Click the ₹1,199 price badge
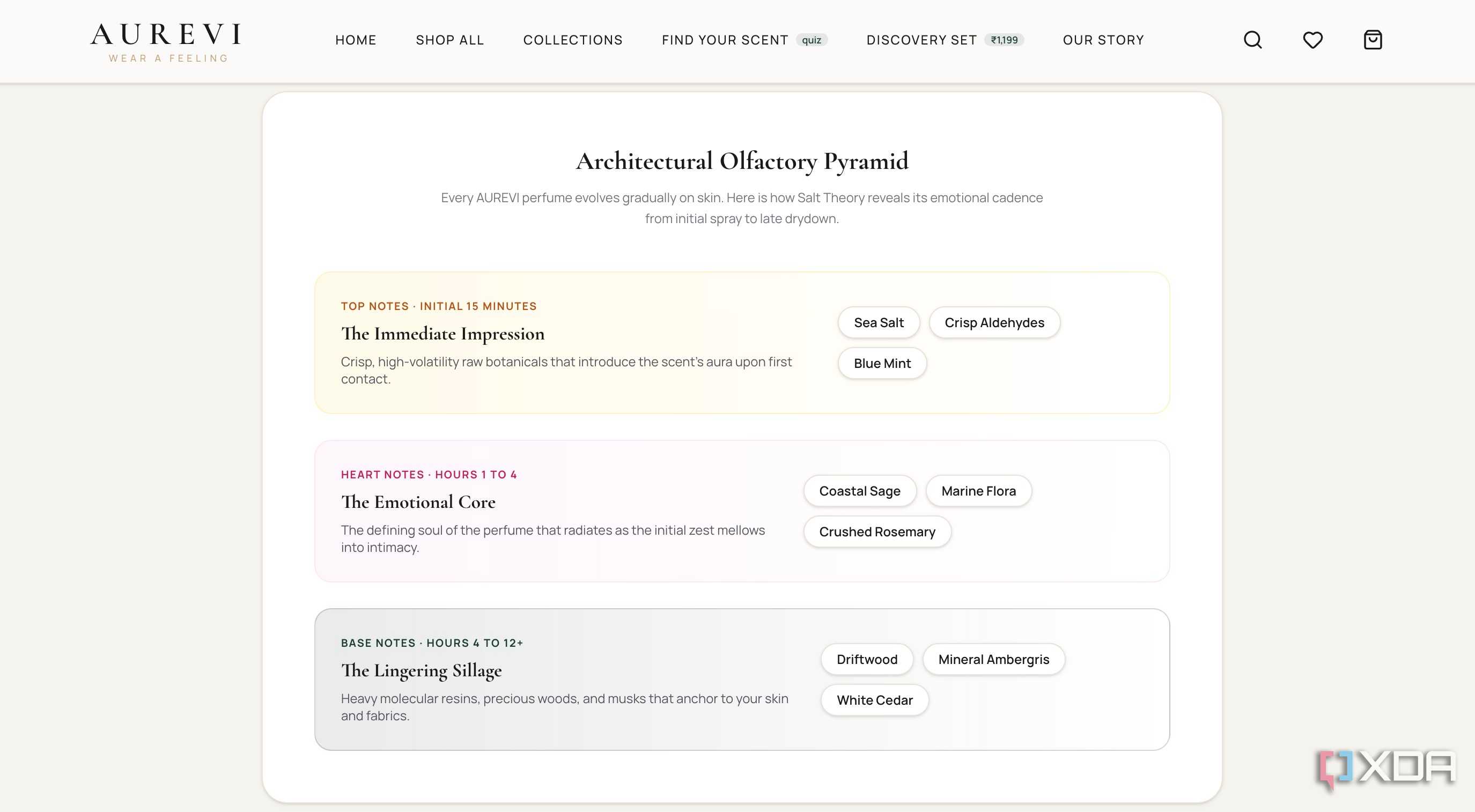Viewport: 1475px width, 812px height. pos(1004,40)
